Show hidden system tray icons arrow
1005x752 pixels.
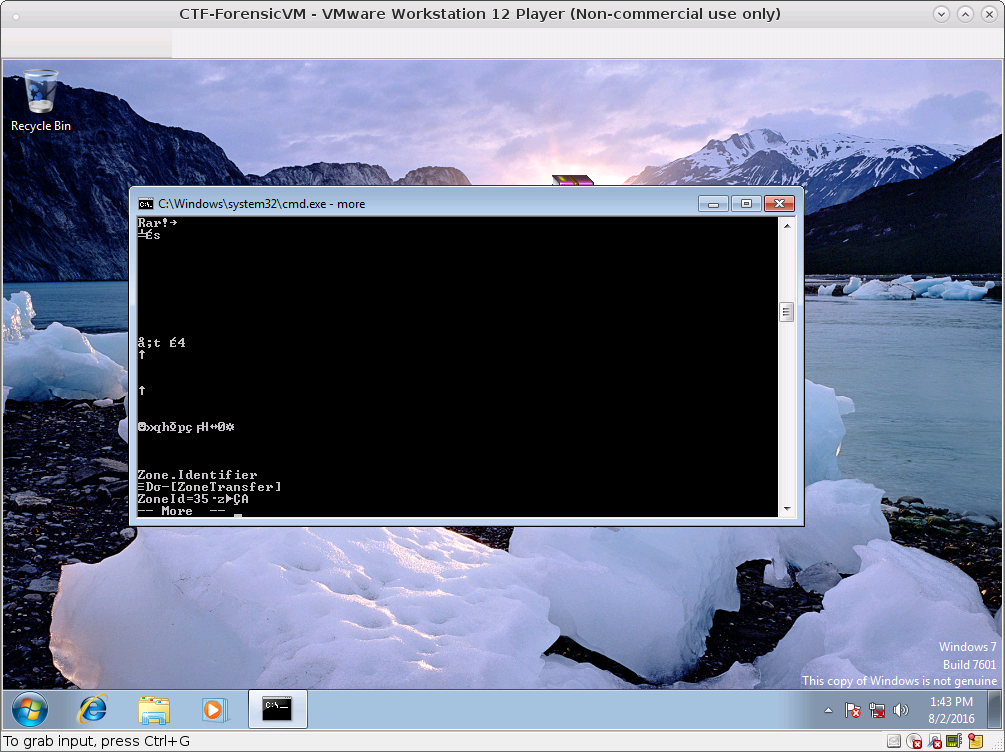click(828, 710)
